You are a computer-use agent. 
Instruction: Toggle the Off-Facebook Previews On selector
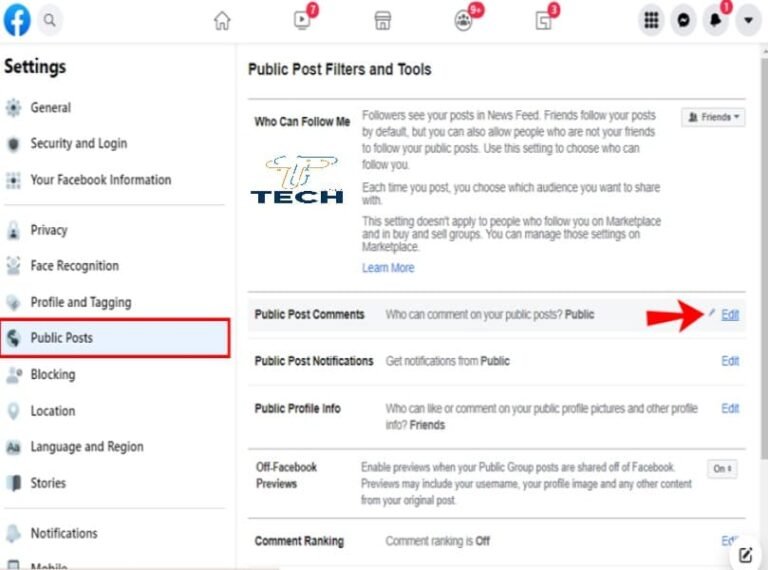(722, 469)
